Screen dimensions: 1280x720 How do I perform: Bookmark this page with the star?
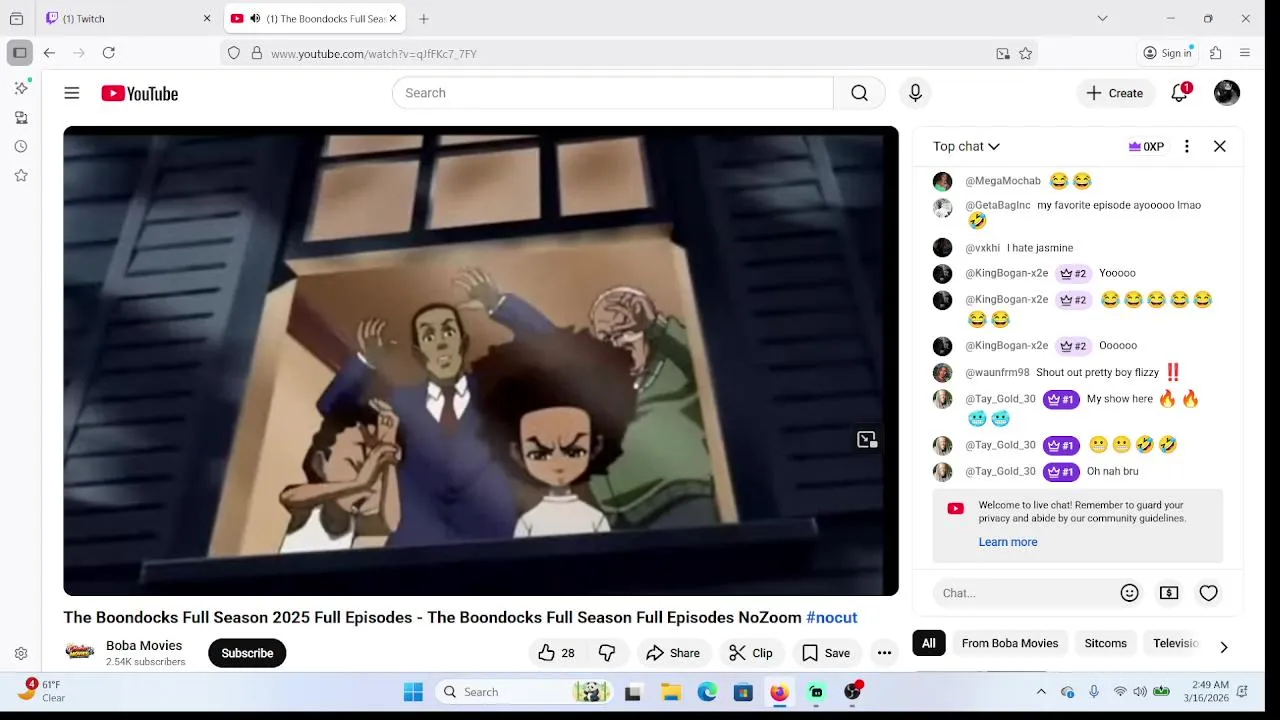click(1025, 54)
